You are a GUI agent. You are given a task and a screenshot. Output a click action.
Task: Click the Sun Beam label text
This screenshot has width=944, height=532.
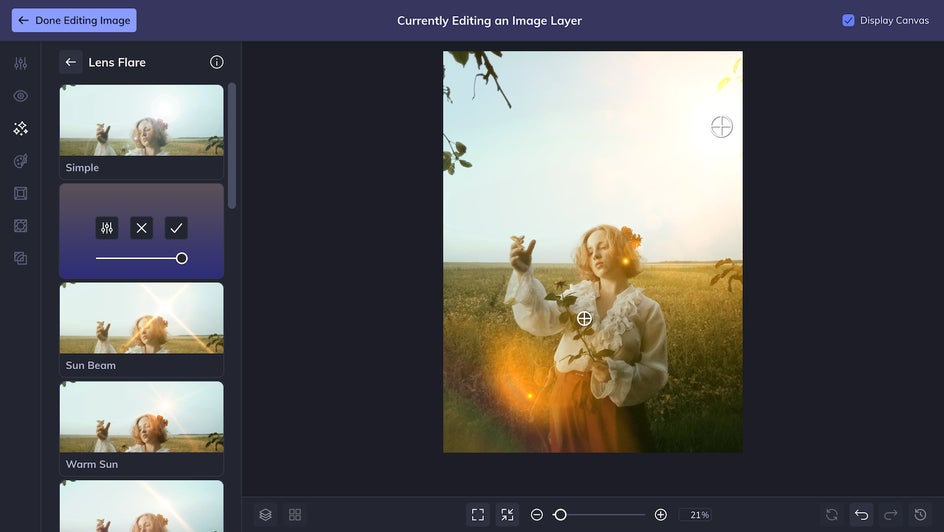pyautogui.click(x=91, y=365)
